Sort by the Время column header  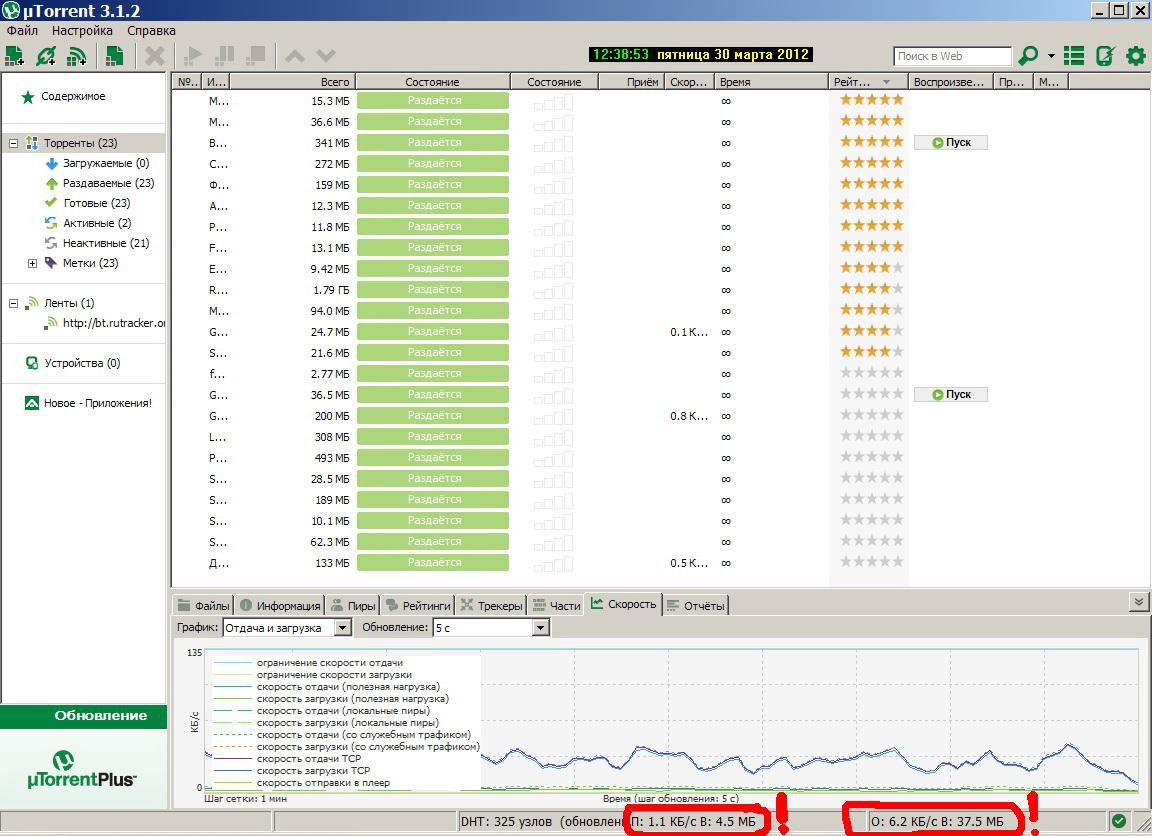tap(771, 82)
